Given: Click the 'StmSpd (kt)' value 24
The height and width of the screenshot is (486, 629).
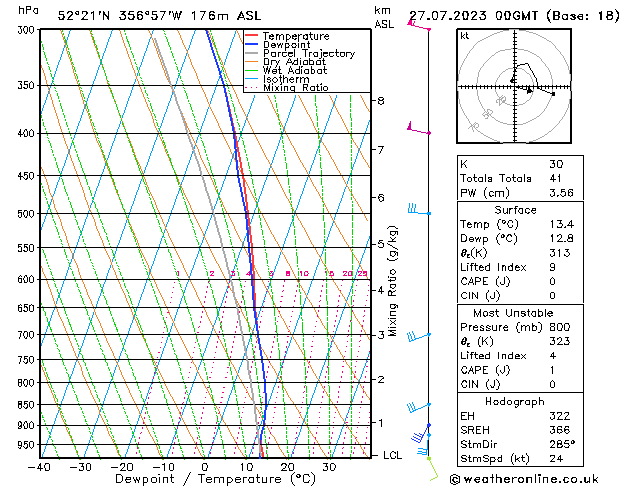Looking at the screenshot, I should coord(556,458).
